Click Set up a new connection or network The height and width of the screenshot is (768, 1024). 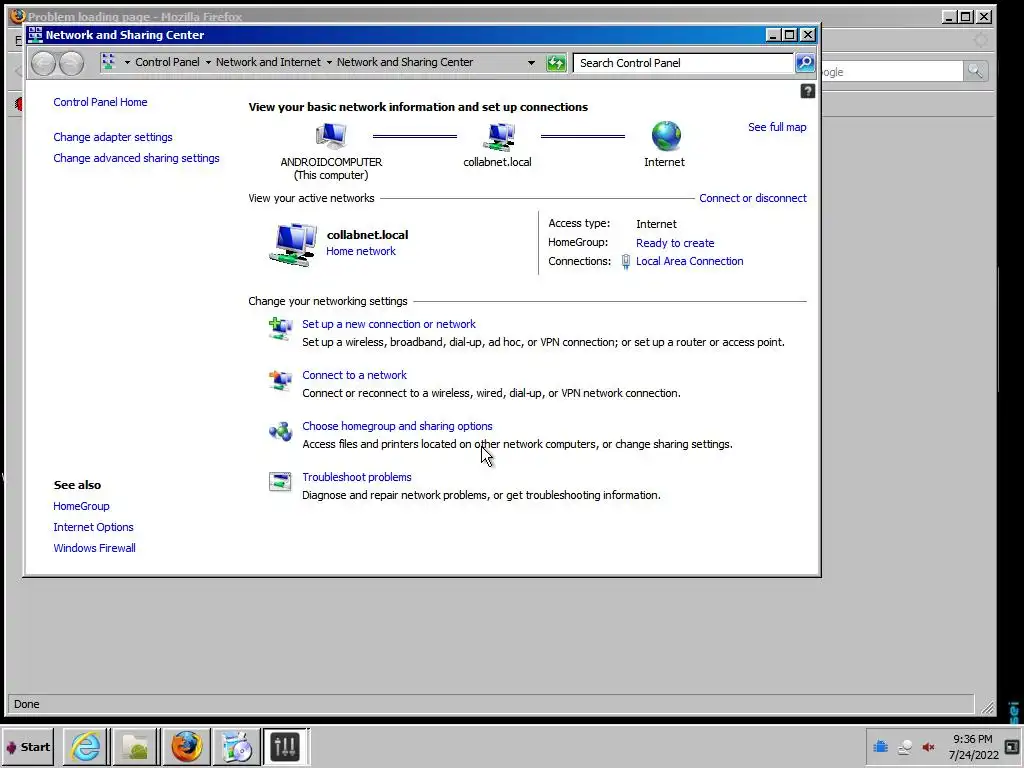pos(389,324)
